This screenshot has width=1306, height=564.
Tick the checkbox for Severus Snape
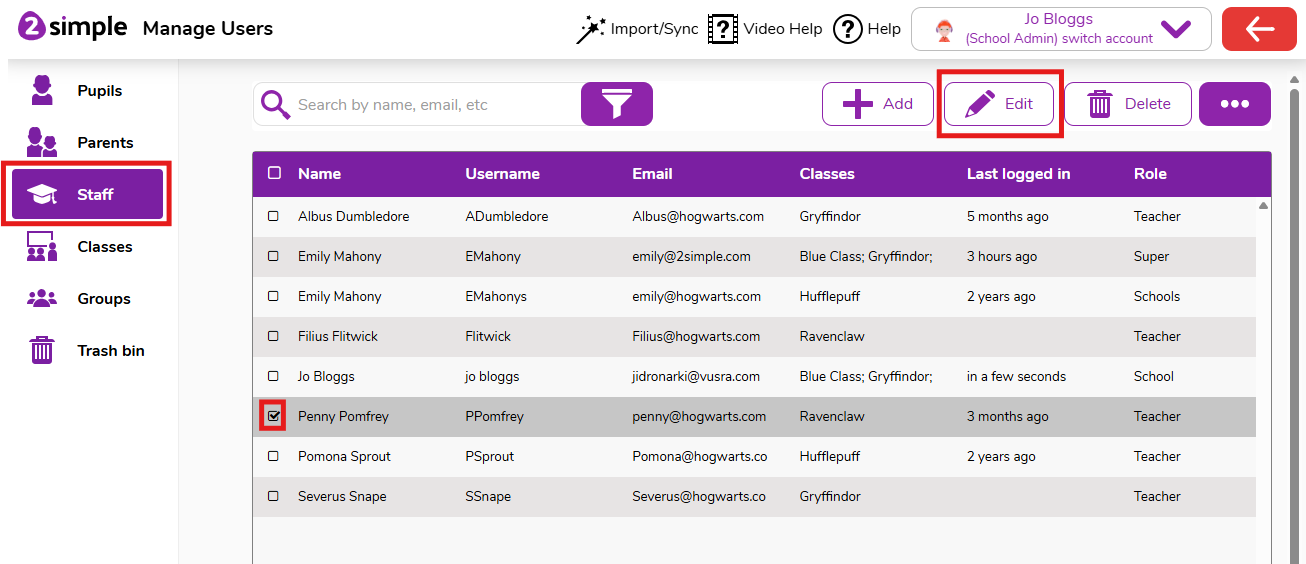[273, 496]
